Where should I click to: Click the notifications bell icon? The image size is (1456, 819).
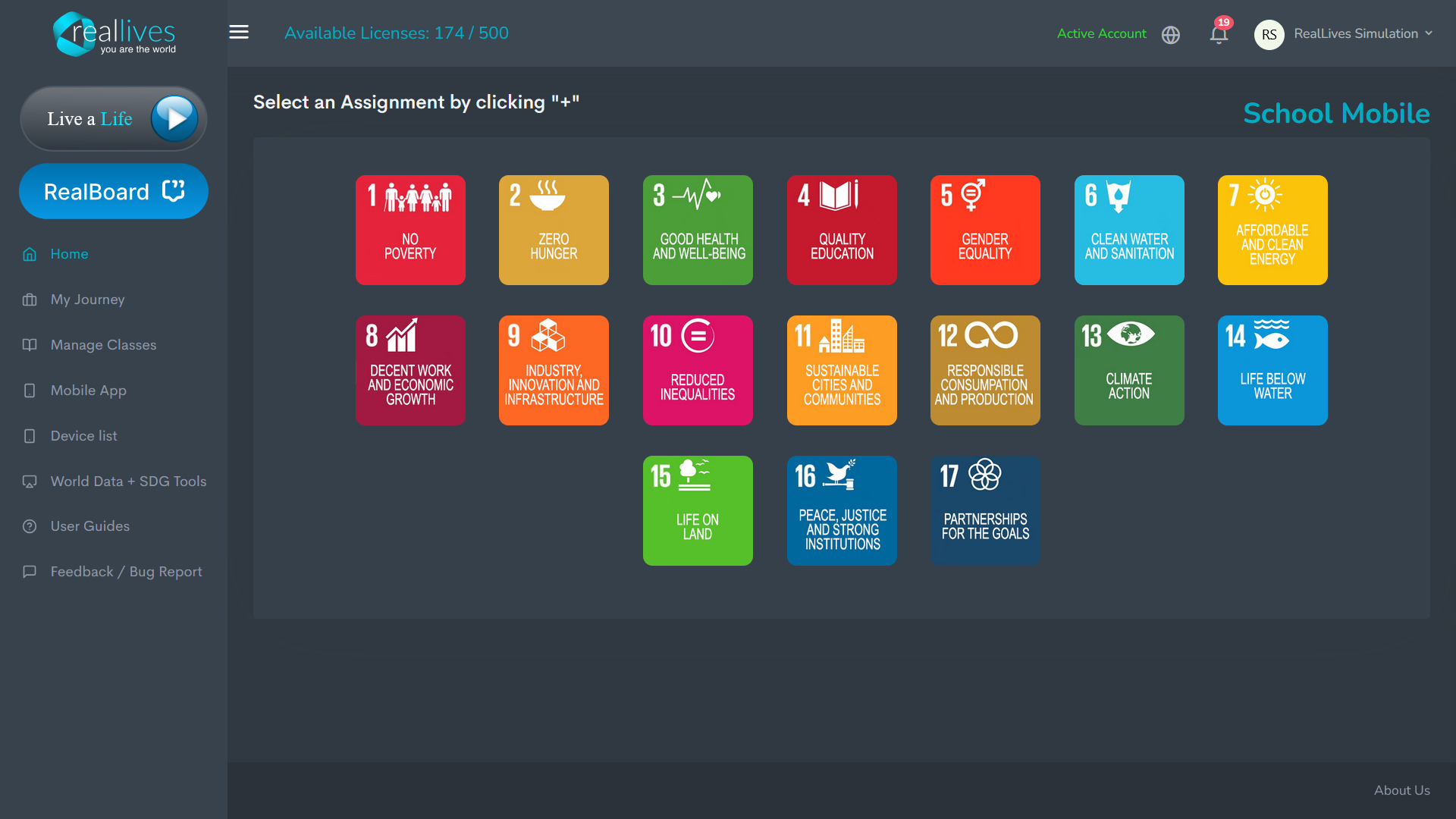(x=1219, y=34)
